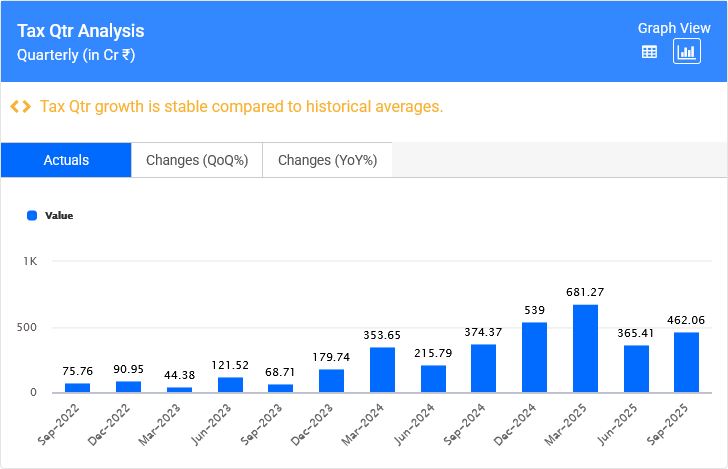Switch to Changes (YoY%) tab
This screenshot has height=469, width=728.
point(327,160)
